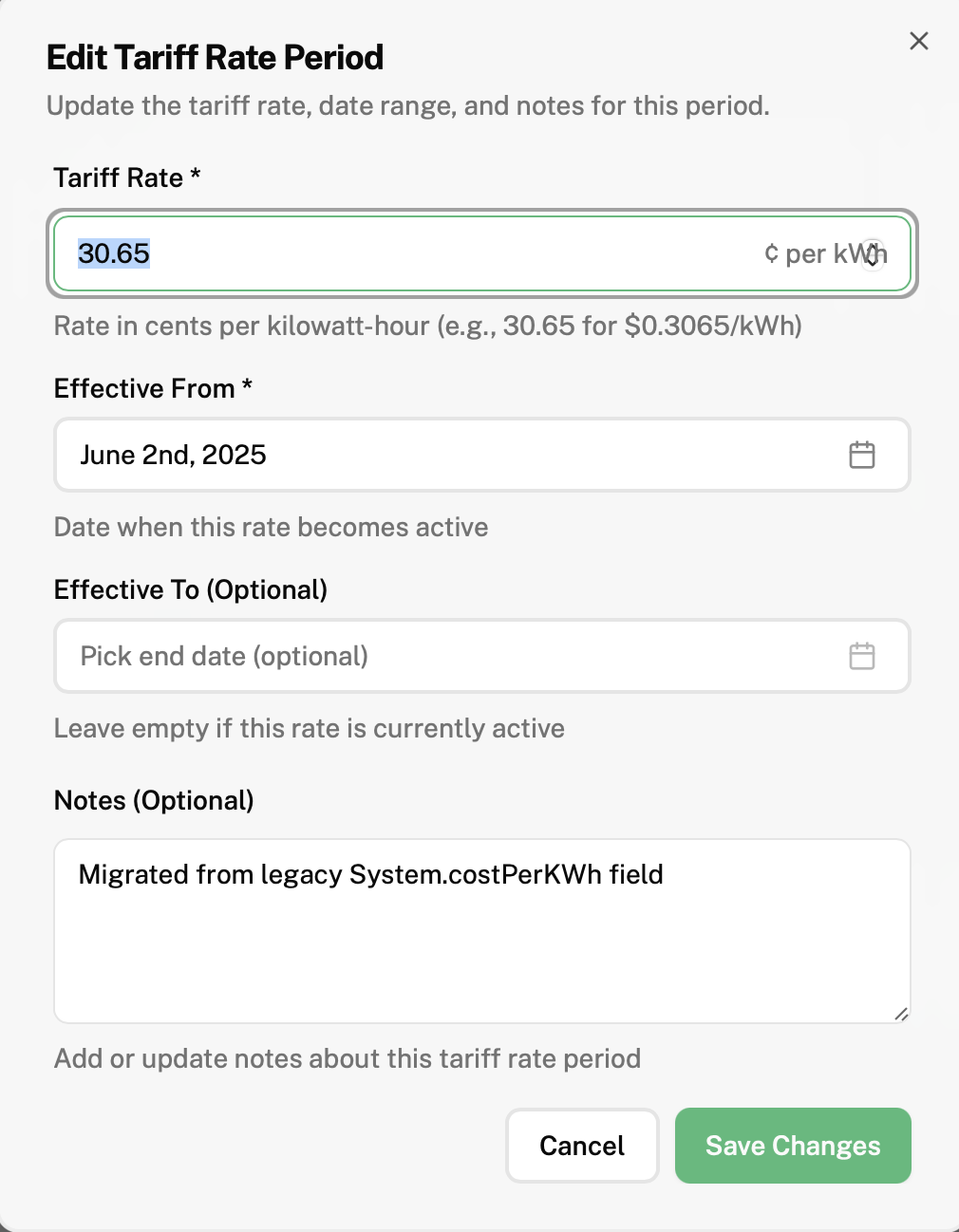Click the migrated legacy note text
The width and height of the screenshot is (959, 1232).
[370, 874]
